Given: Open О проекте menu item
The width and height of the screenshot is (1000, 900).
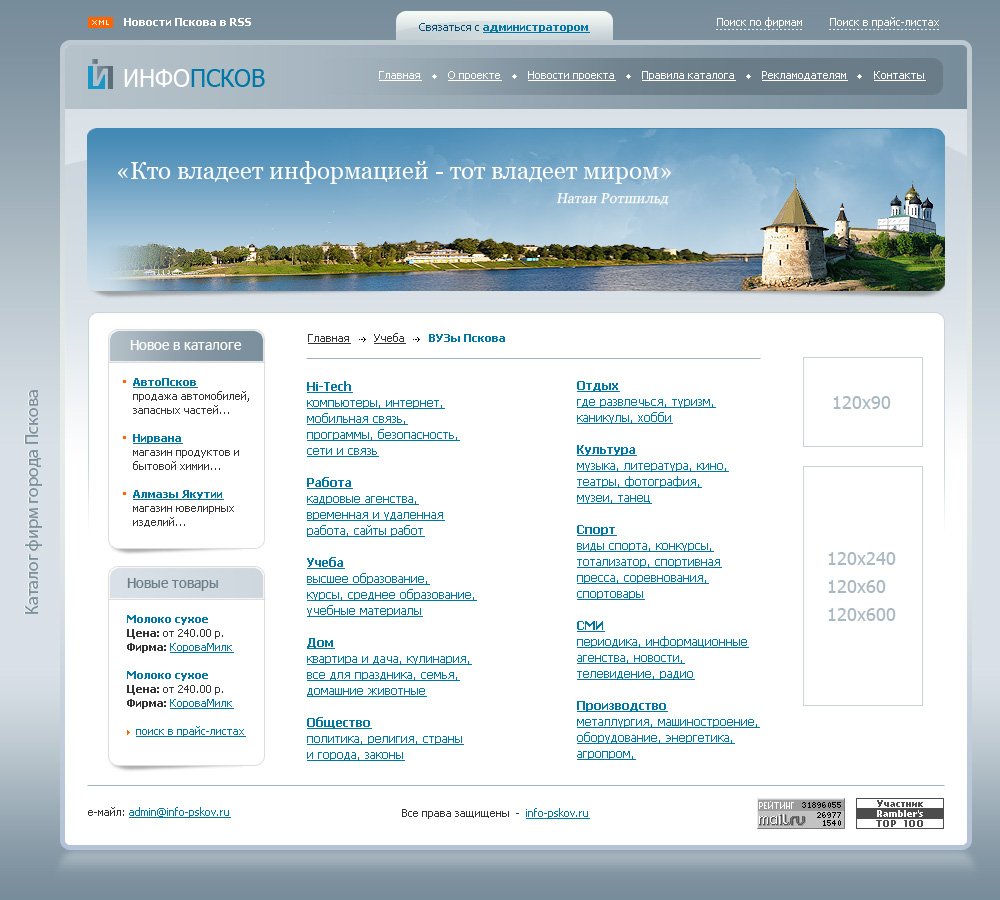Looking at the screenshot, I should 474,75.
